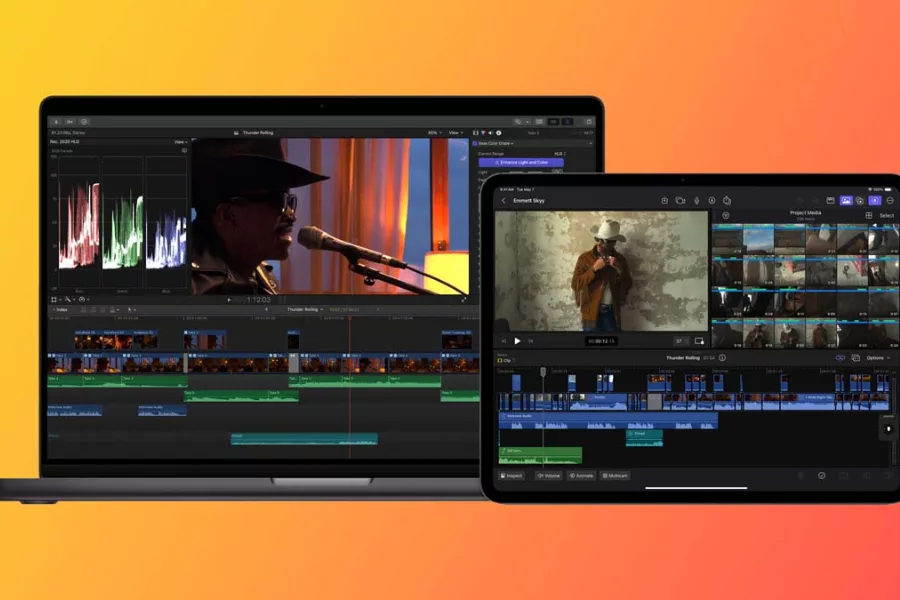The image size is (900, 600).
Task: Open the crop transform dropdown below Mac scopes
Action: pyautogui.click(x=55, y=300)
